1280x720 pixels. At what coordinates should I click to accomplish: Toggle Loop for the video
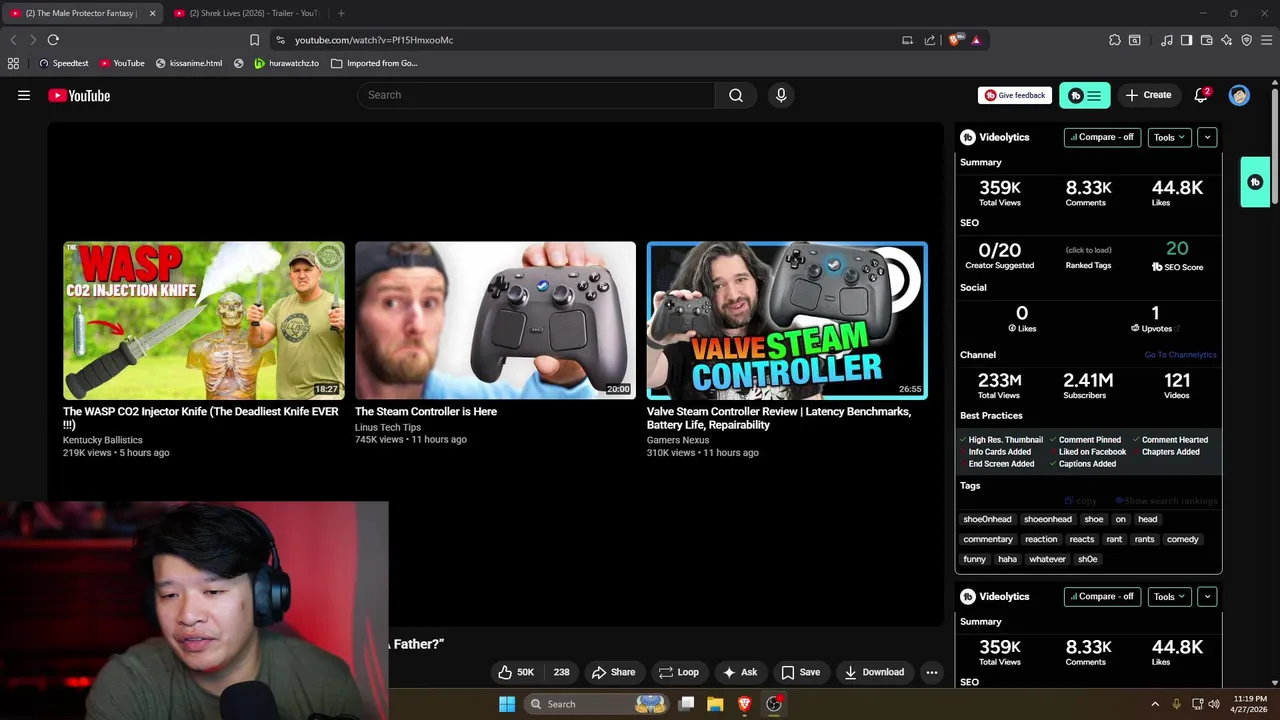coord(678,672)
